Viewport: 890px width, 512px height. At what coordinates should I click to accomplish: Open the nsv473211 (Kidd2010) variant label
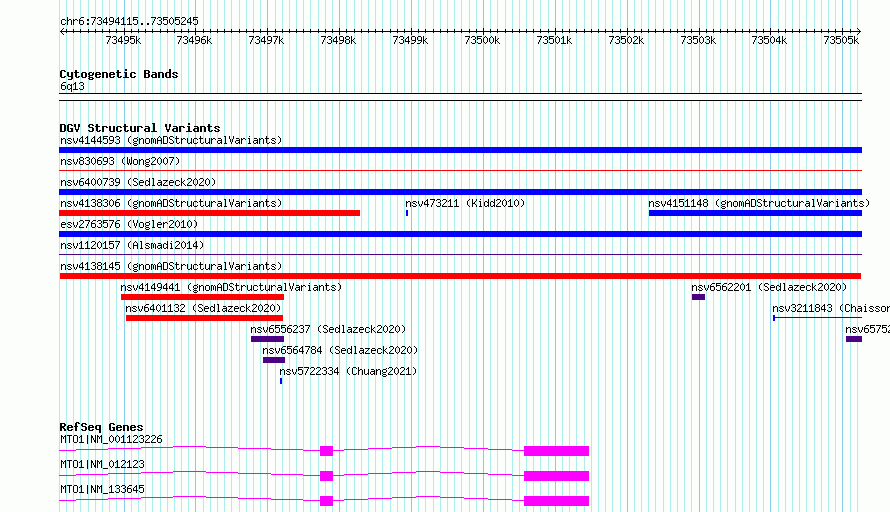[465, 203]
